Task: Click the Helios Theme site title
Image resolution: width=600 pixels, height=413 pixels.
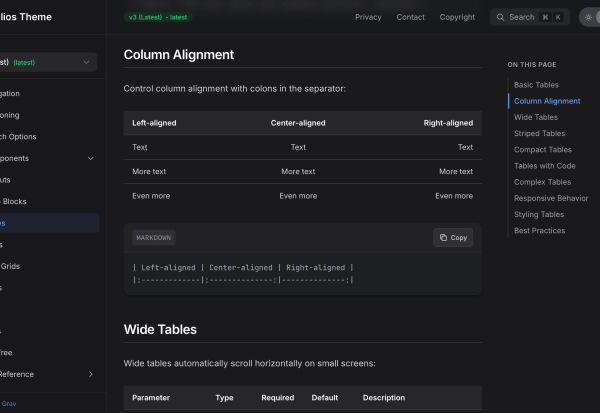Action: (25, 17)
